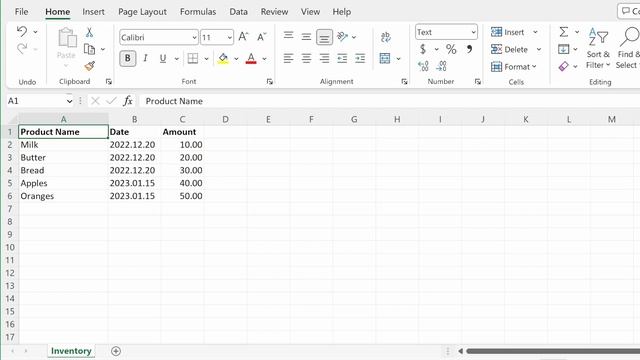The width and height of the screenshot is (640, 360).
Task: Expand the Undo history dropdown arrow
Action: [36, 32]
